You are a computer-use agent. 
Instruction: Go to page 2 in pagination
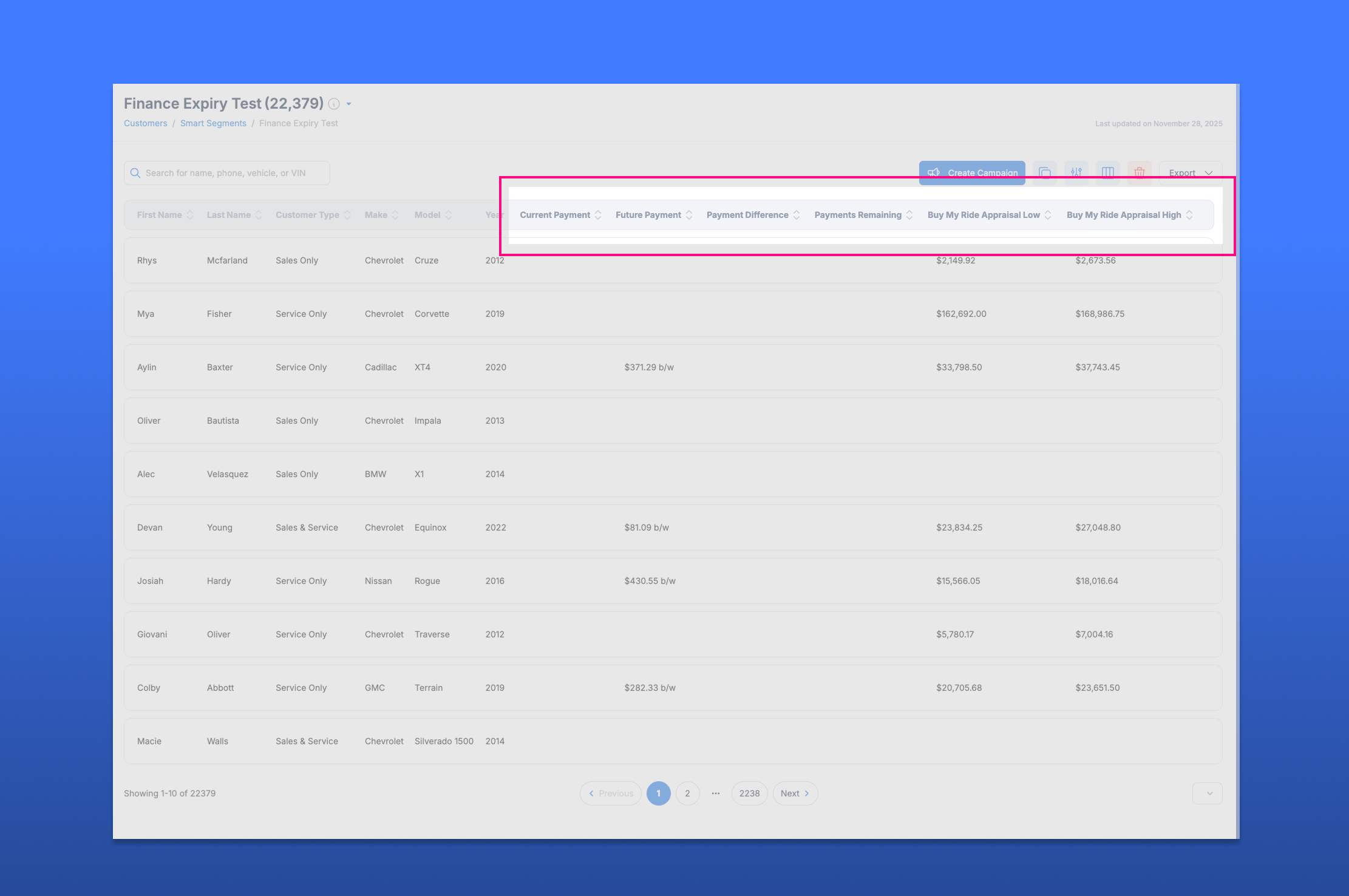point(687,793)
